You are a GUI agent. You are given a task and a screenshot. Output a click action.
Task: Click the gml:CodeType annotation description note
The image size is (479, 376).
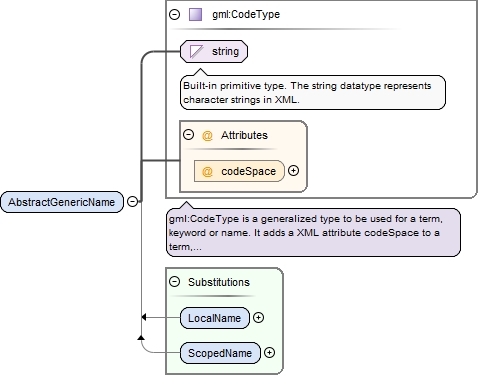click(x=313, y=232)
